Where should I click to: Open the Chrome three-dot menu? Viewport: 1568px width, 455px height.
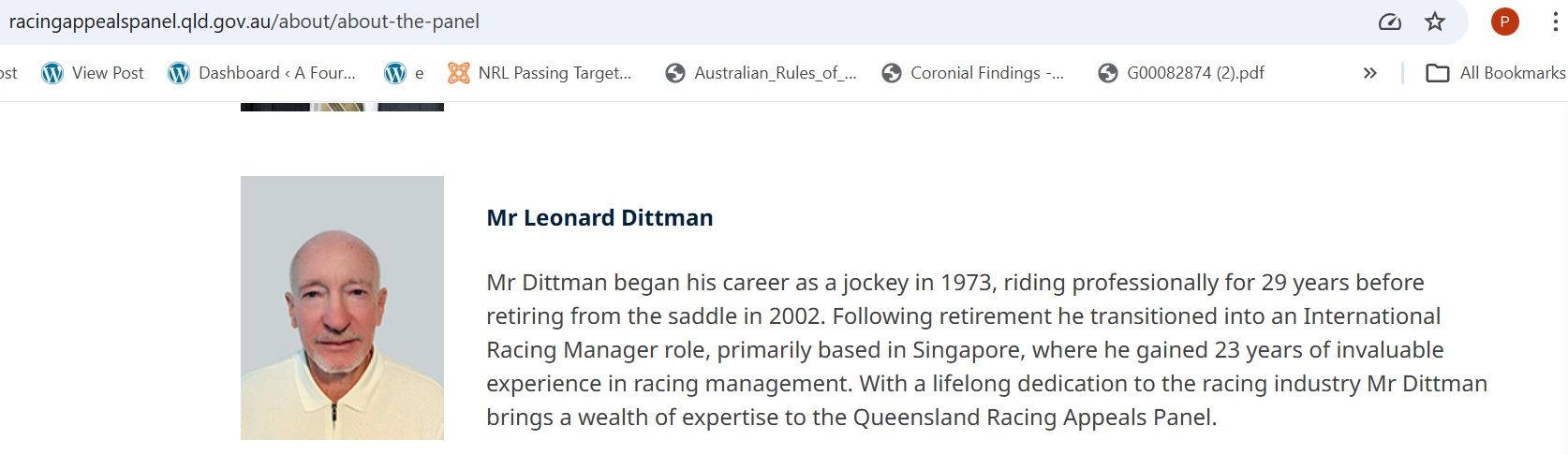click(x=1555, y=22)
